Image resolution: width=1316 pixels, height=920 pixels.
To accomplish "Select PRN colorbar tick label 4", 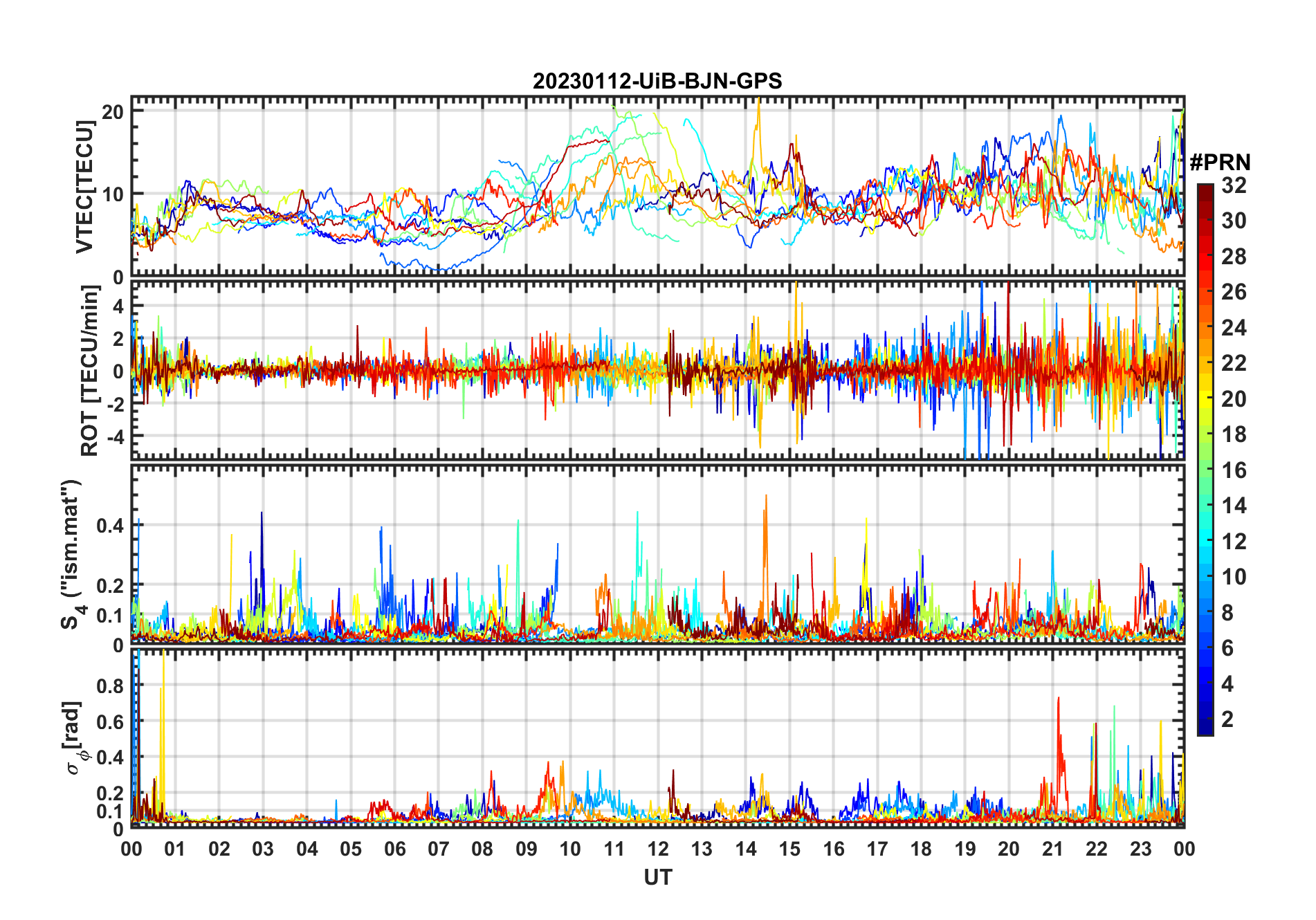I will 1227,683.
